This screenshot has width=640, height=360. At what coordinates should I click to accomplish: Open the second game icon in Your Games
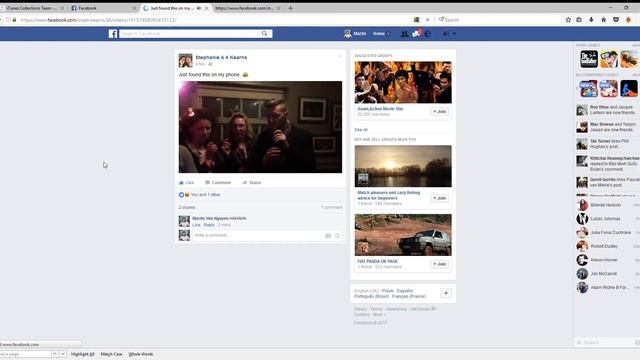coord(609,59)
